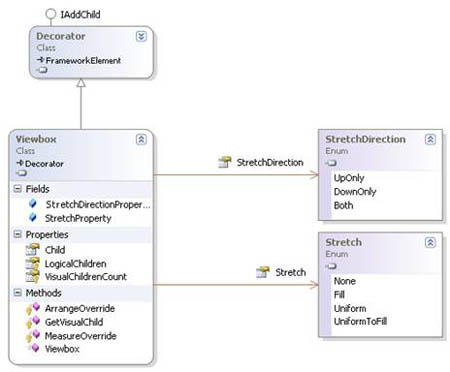This screenshot has height=372, width=450.
Task: Click the Stretch association property icon
Action: coord(263,272)
